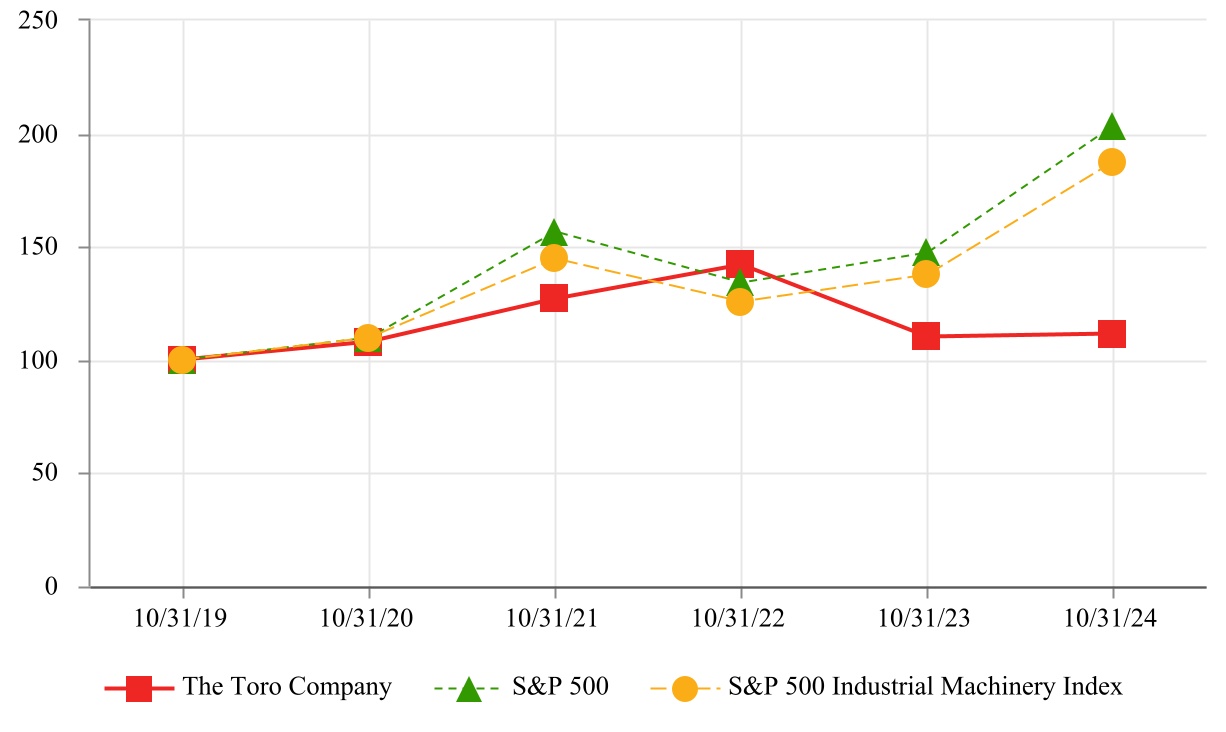Click the green triangle legend swatch
Viewport: 1226px width, 732px height.
click(468, 689)
